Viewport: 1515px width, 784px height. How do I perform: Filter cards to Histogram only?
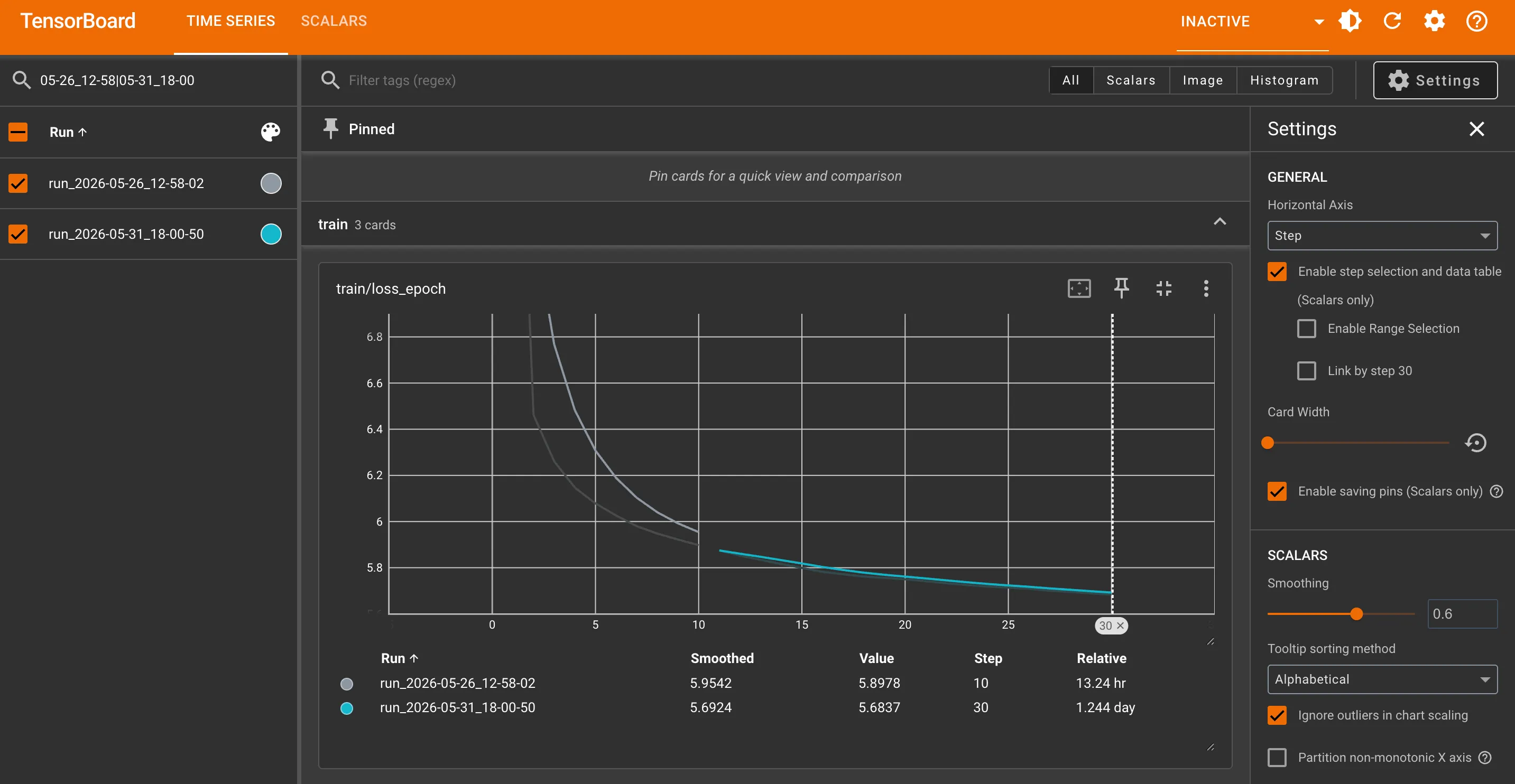(x=1284, y=80)
